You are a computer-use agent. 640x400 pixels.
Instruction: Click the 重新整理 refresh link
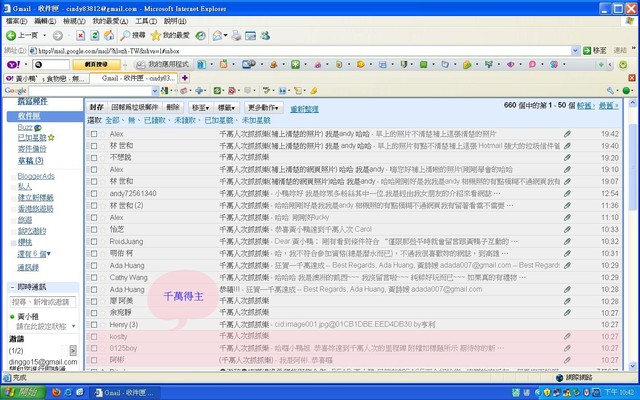click(304, 109)
